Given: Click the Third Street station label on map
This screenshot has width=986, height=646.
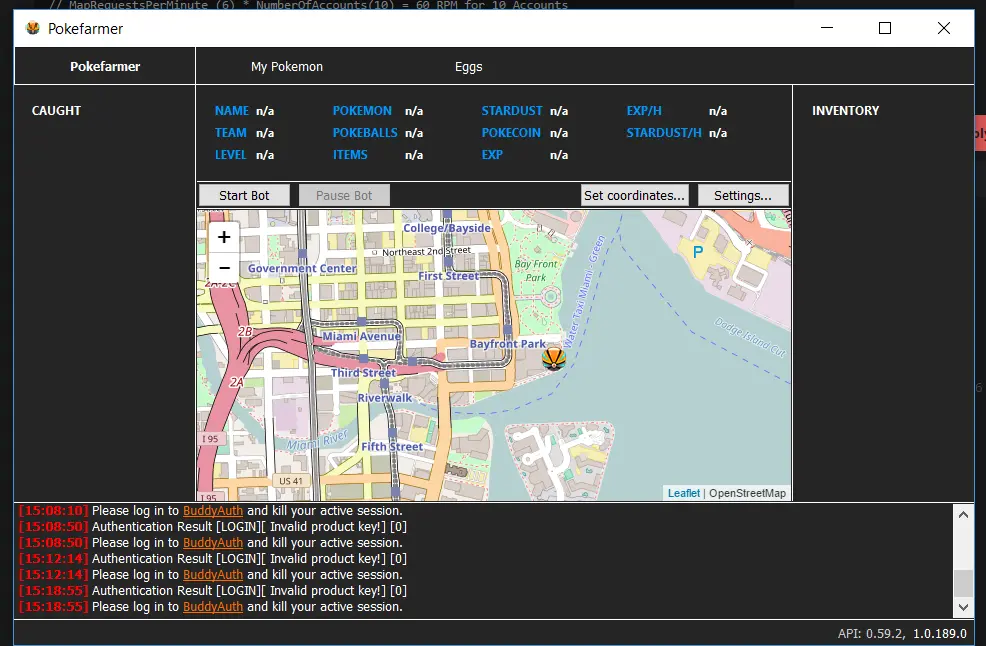Looking at the screenshot, I should coord(363,373).
